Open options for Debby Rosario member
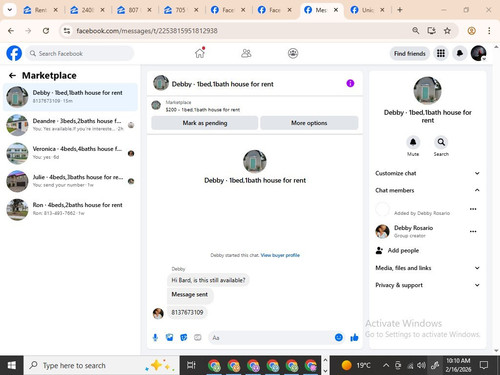This screenshot has width=500, height=375. click(473, 231)
